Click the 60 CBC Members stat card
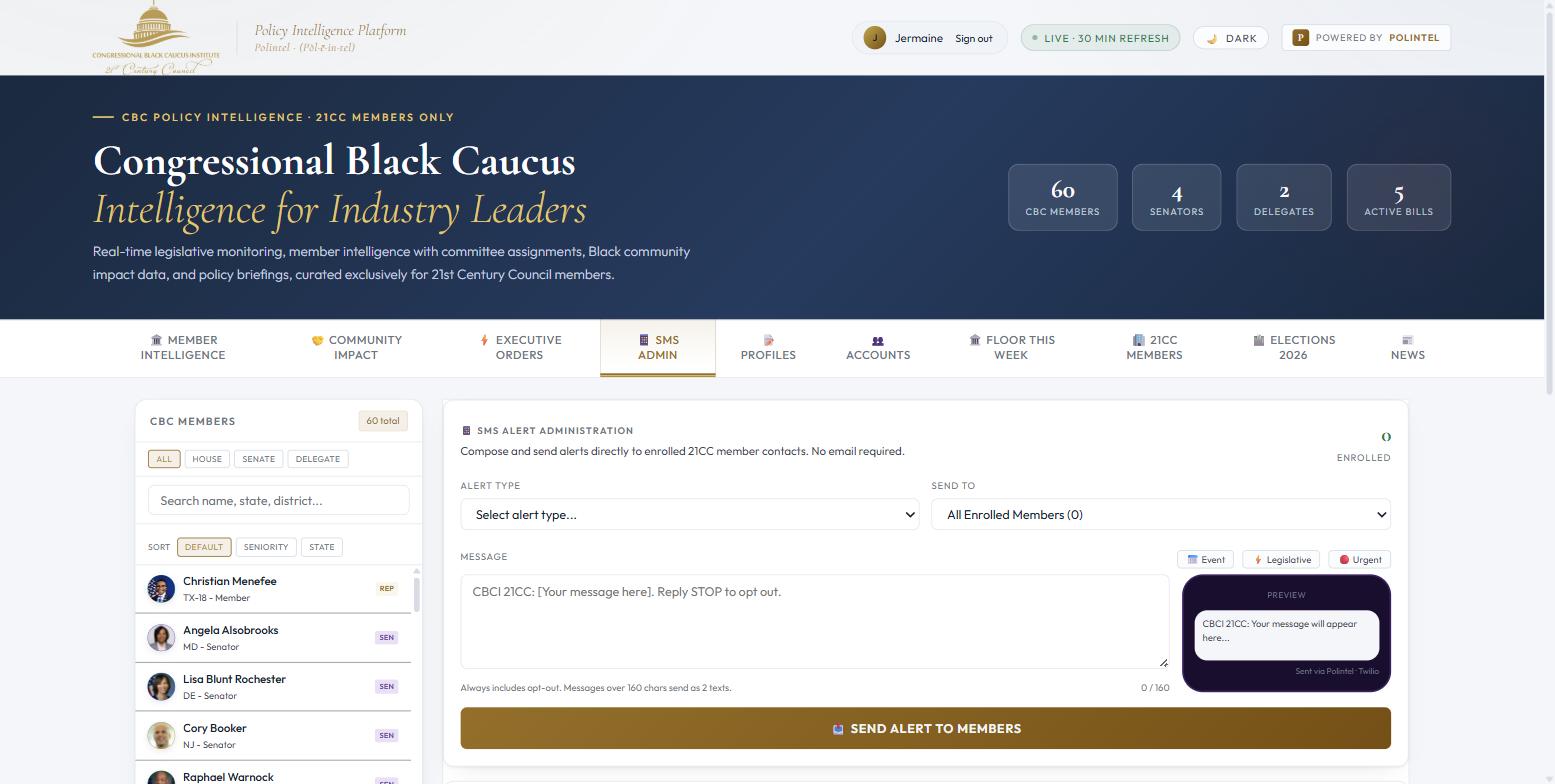 (x=1063, y=197)
